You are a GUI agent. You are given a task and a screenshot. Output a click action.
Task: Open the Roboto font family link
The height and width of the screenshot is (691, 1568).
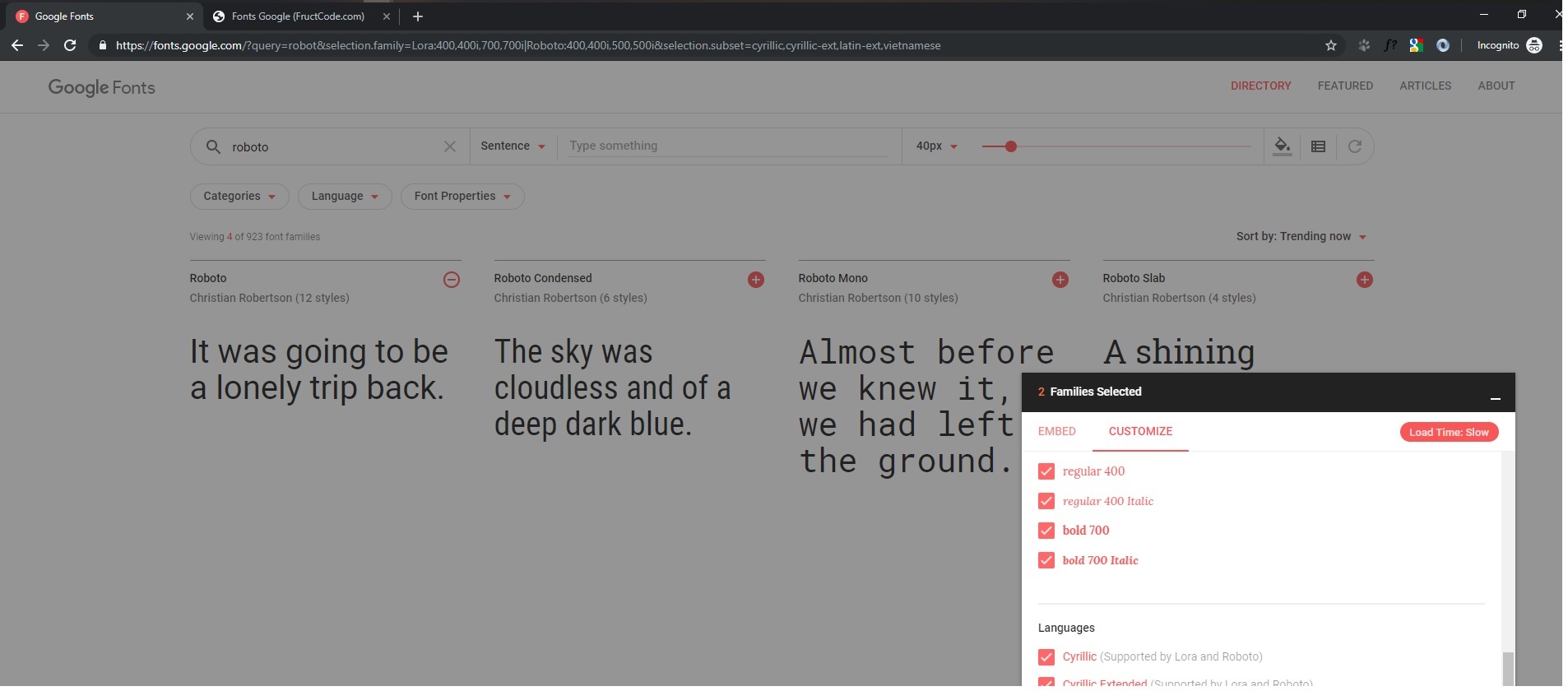point(208,278)
